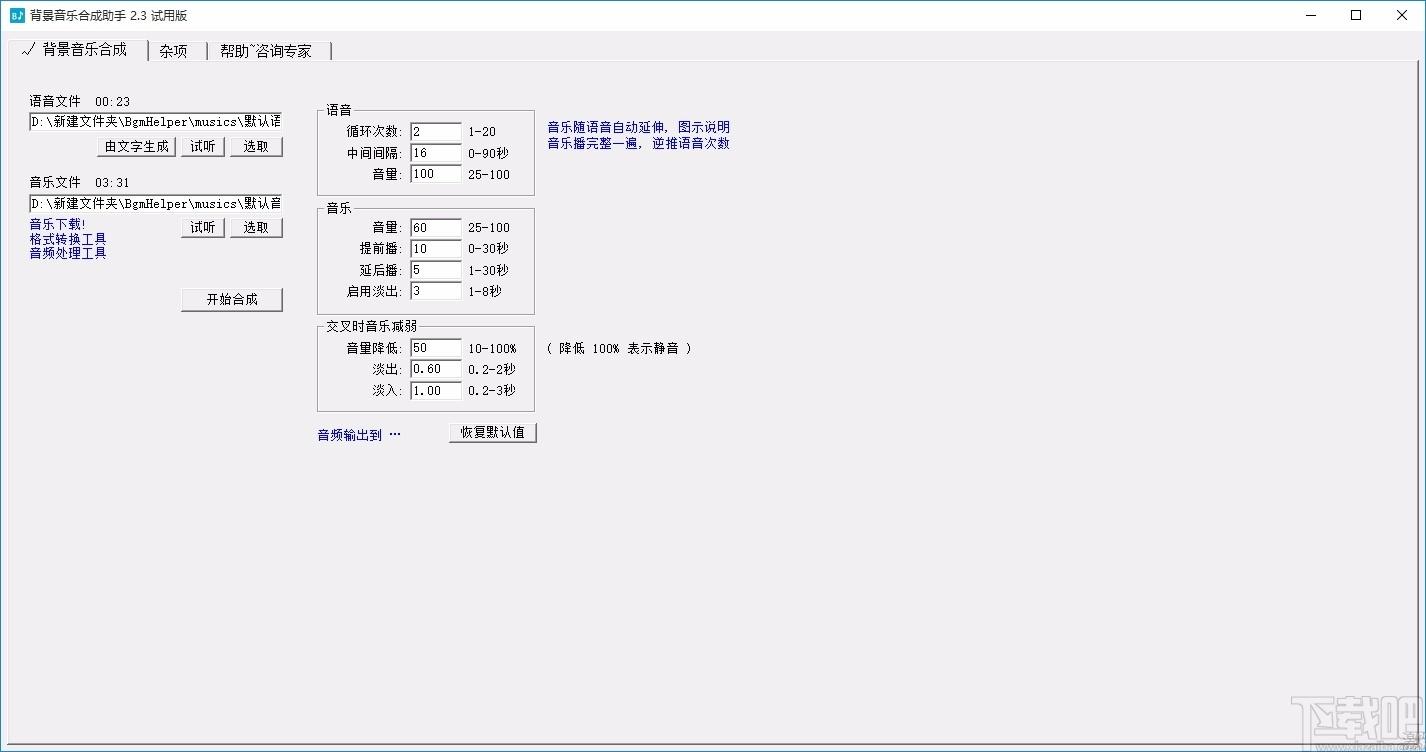Click the 循环次数 input field
This screenshot has width=1426, height=752.
click(x=436, y=132)
